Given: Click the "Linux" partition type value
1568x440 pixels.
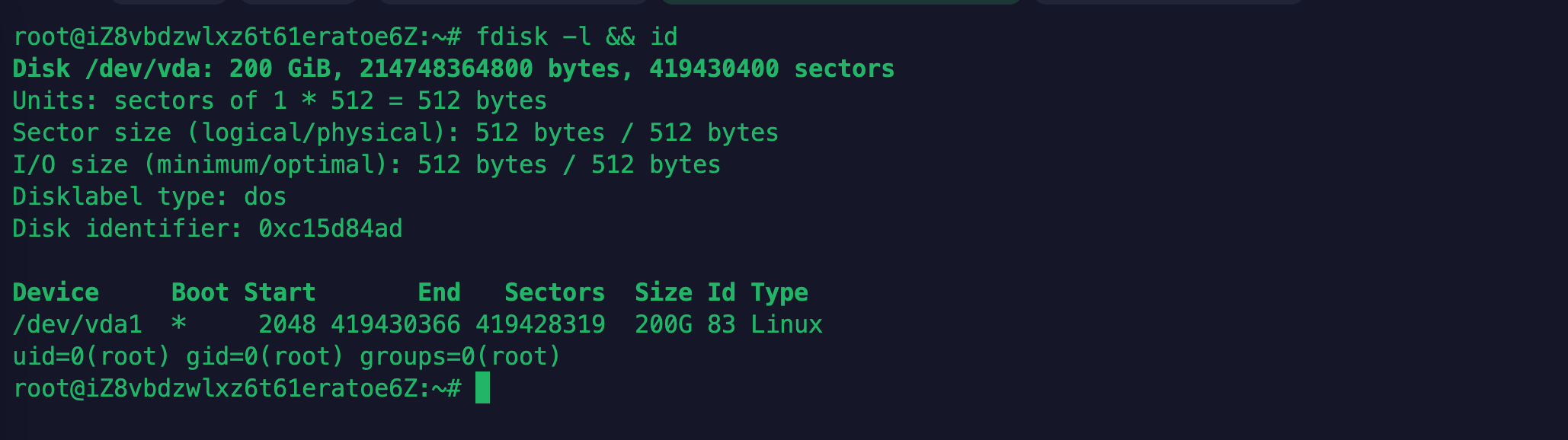Looking at the screenshot, I should click(786, 324).
